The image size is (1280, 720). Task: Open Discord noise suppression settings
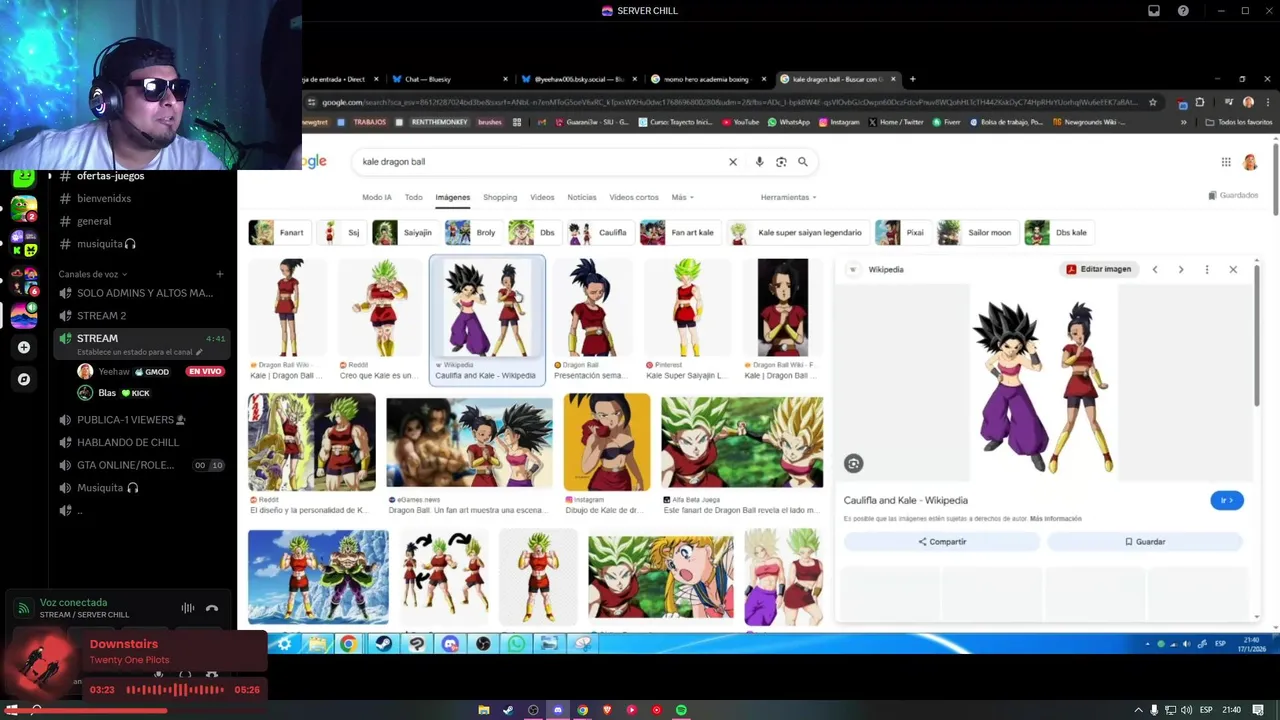pos(187,608)
